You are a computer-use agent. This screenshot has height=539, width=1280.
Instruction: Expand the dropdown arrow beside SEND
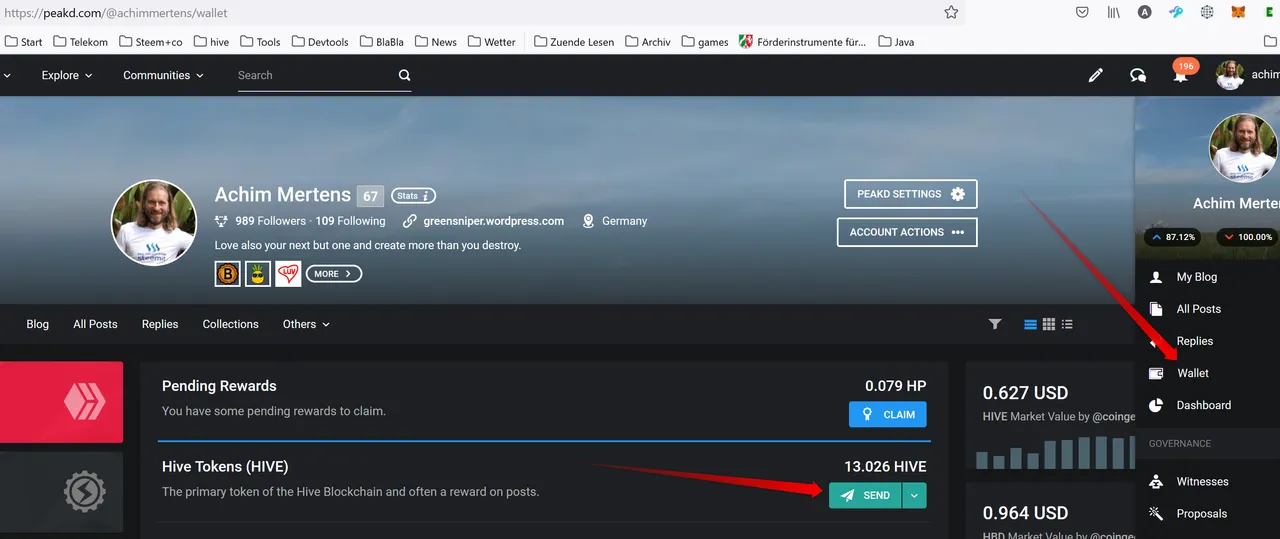tap(915, 495)
